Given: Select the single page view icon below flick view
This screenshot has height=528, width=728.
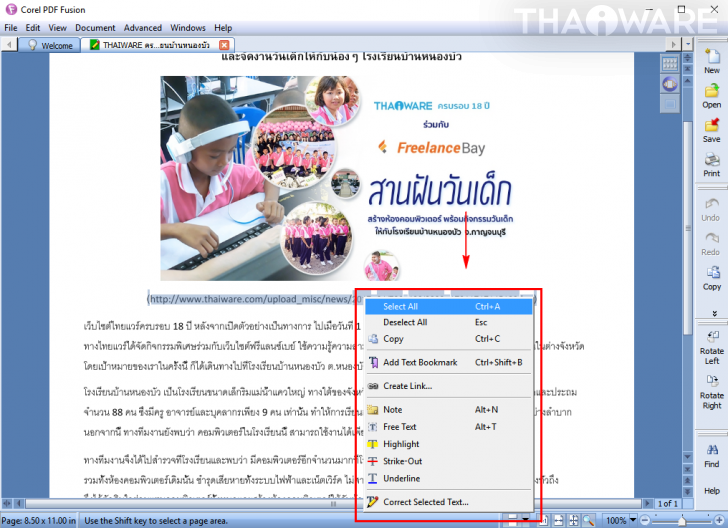Looking at the screenshot, I should (670, 104).
